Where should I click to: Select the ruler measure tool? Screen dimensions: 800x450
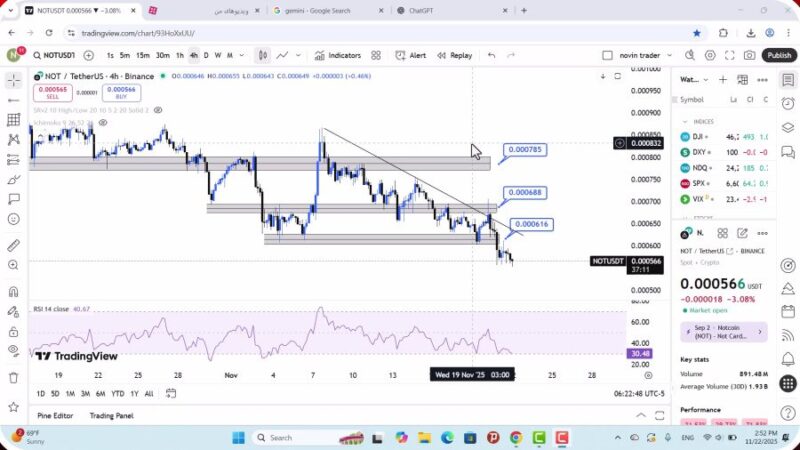click(x=13, y=245)
